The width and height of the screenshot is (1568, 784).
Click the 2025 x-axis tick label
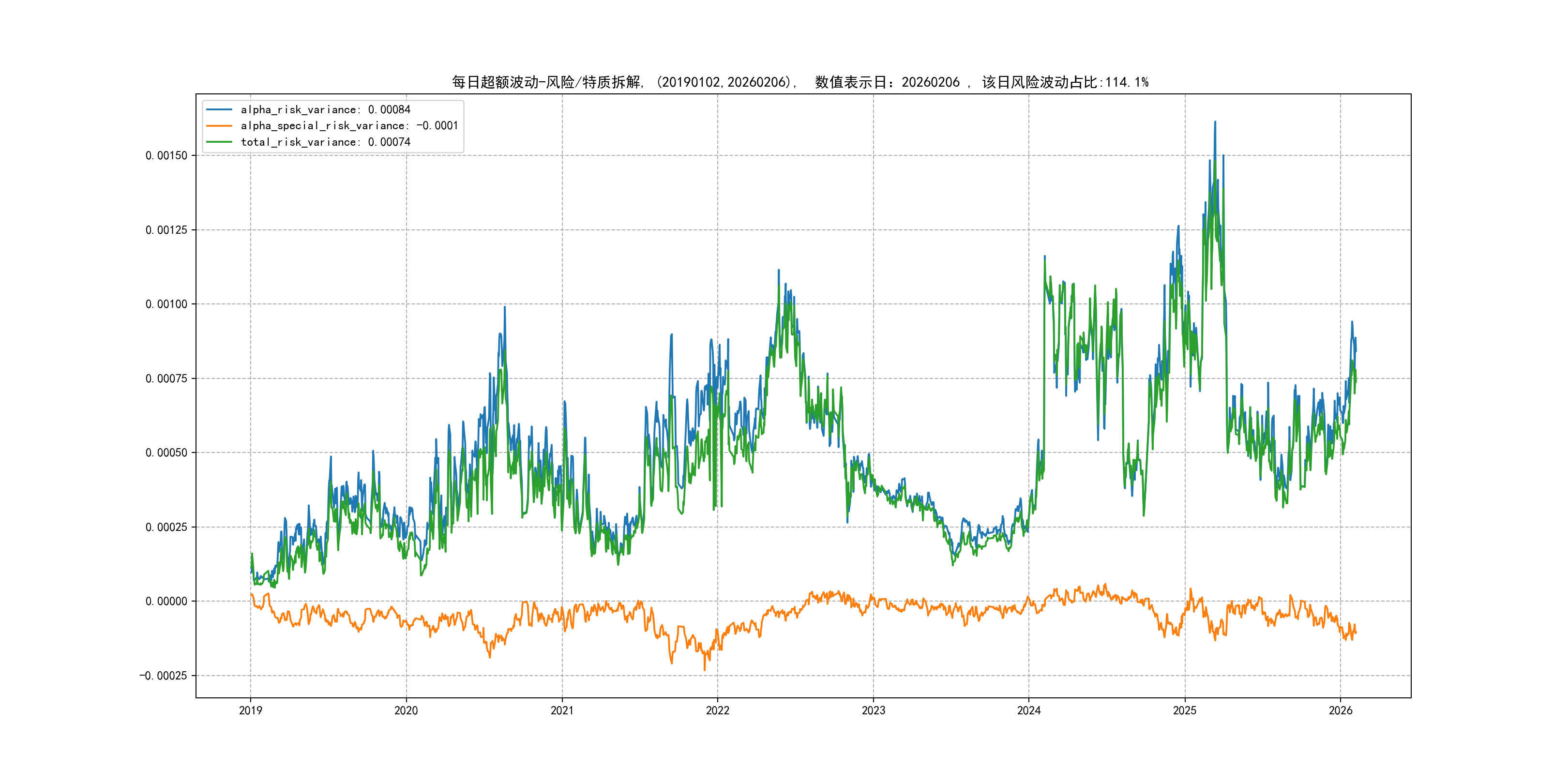click(x=1185, y=710)
